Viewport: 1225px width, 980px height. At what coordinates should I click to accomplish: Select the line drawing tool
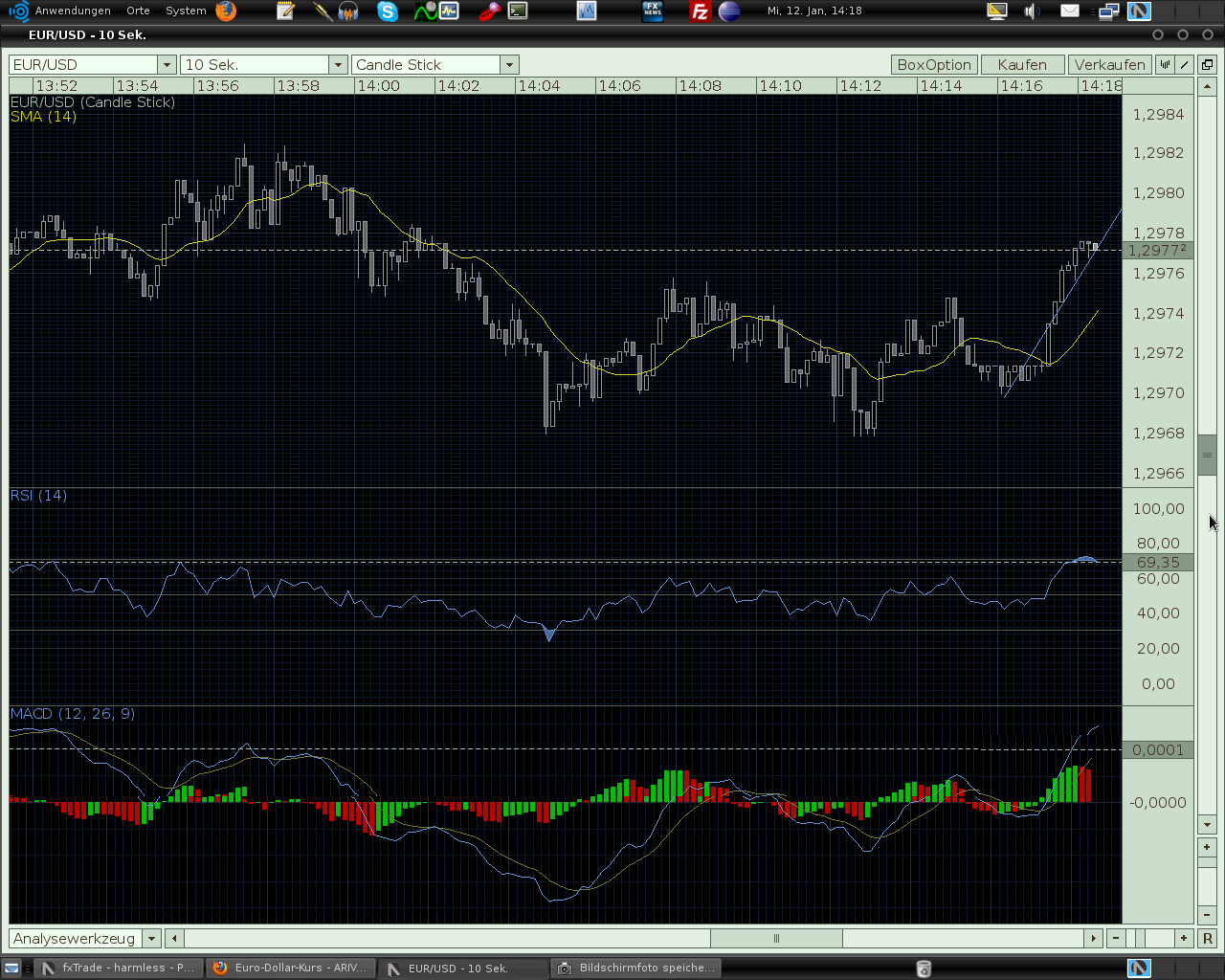pyautogui.click(x=1184, y=64)
